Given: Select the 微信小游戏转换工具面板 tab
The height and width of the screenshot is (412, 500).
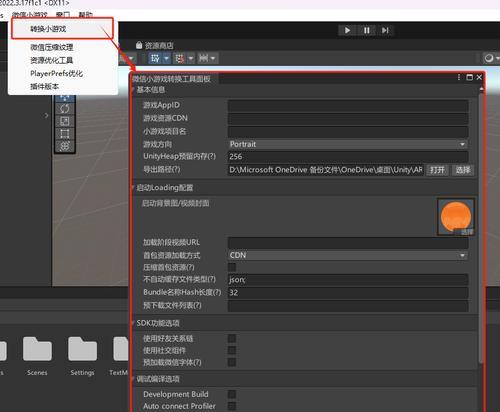Looking at the screenshot, I should pyautogui.click(x=171, y=79).
